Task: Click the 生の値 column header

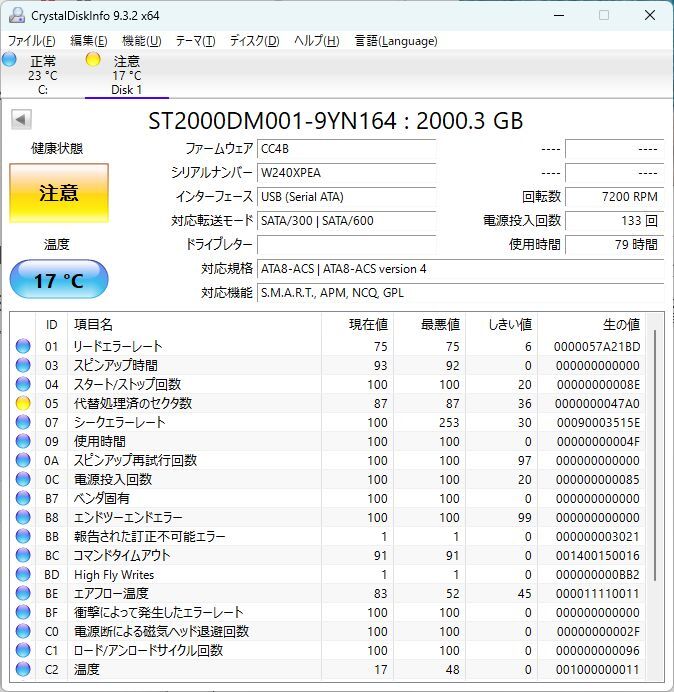Action: [591, 324]
